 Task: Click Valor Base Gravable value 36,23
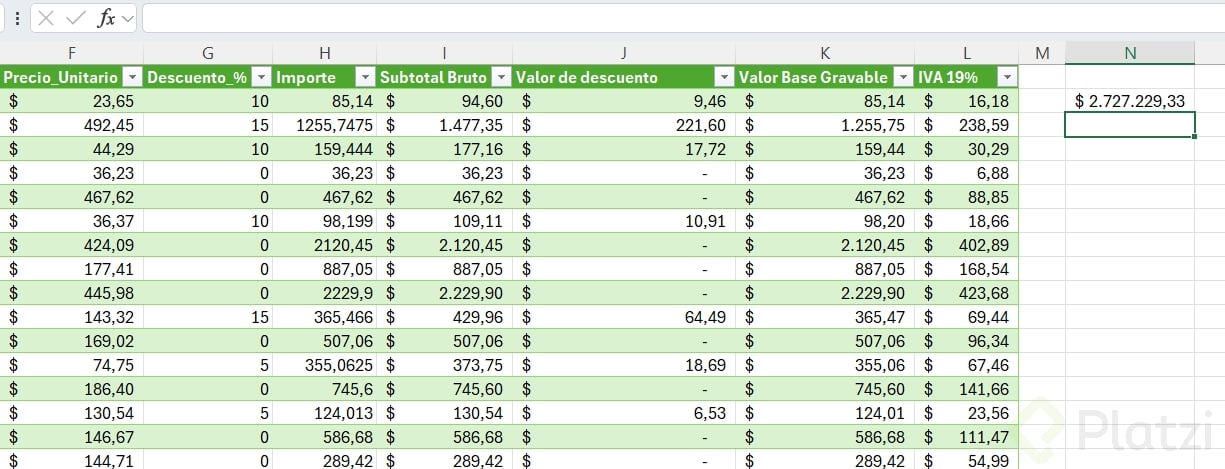coord(884,173)
